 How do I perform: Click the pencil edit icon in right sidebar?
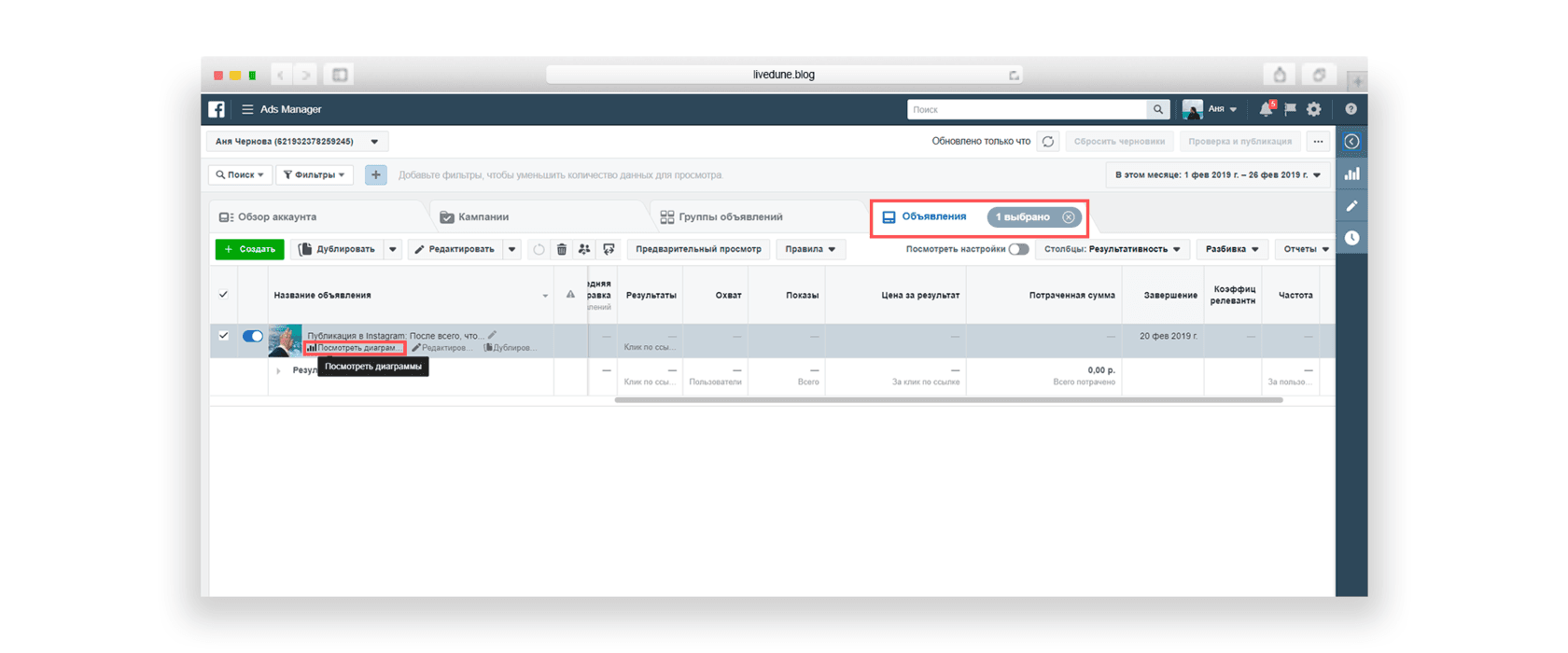tap(1351, 206)
